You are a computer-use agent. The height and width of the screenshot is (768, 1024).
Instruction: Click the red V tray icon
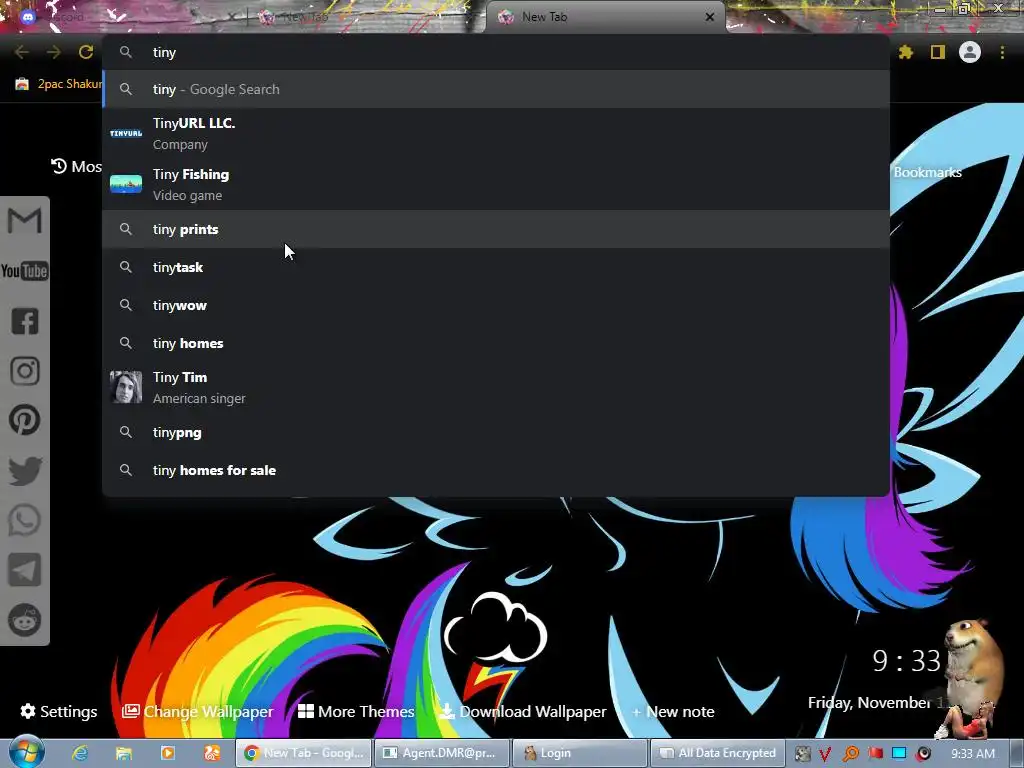tap(825, 754)
